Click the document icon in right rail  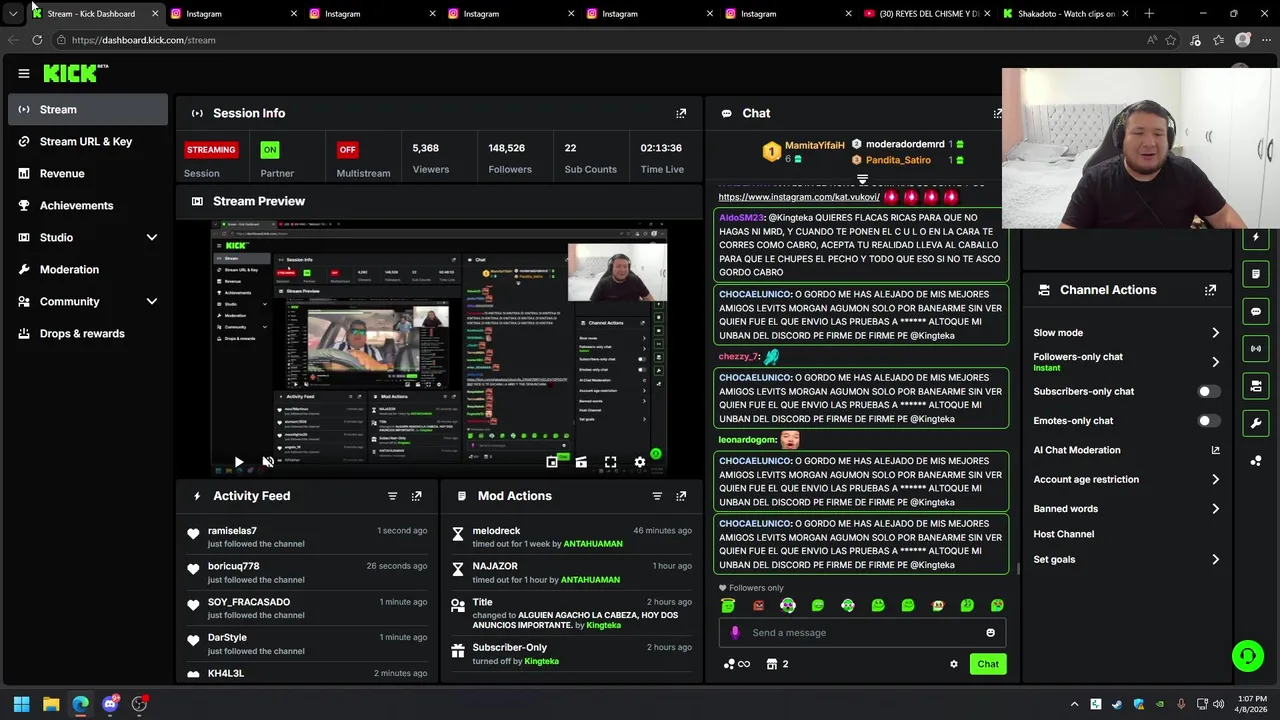coord(1256,274)
